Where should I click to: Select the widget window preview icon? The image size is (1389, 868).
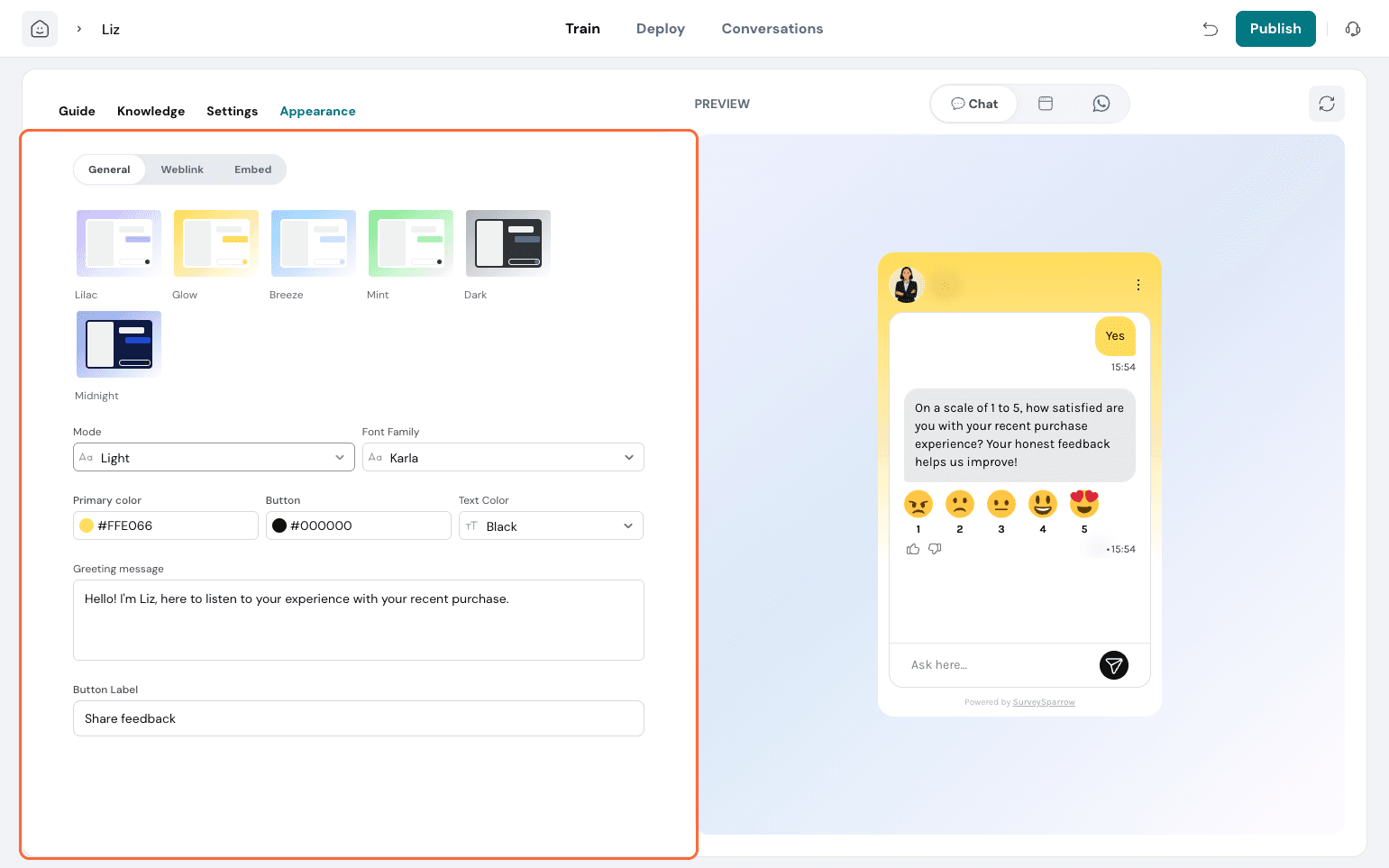pos(1046,104)
